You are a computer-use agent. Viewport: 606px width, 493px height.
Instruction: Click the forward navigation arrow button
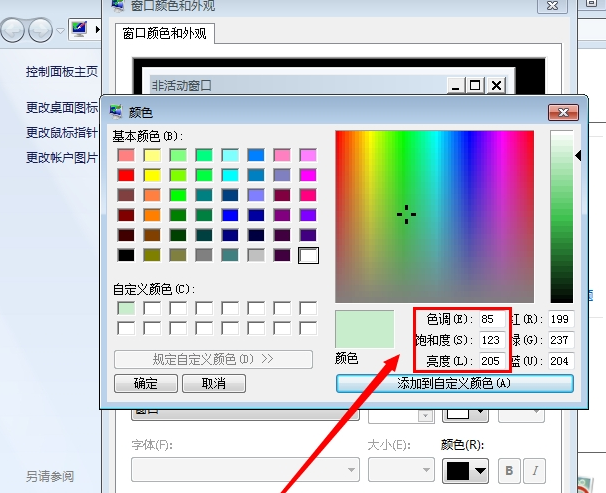click(x=41, y=31)
